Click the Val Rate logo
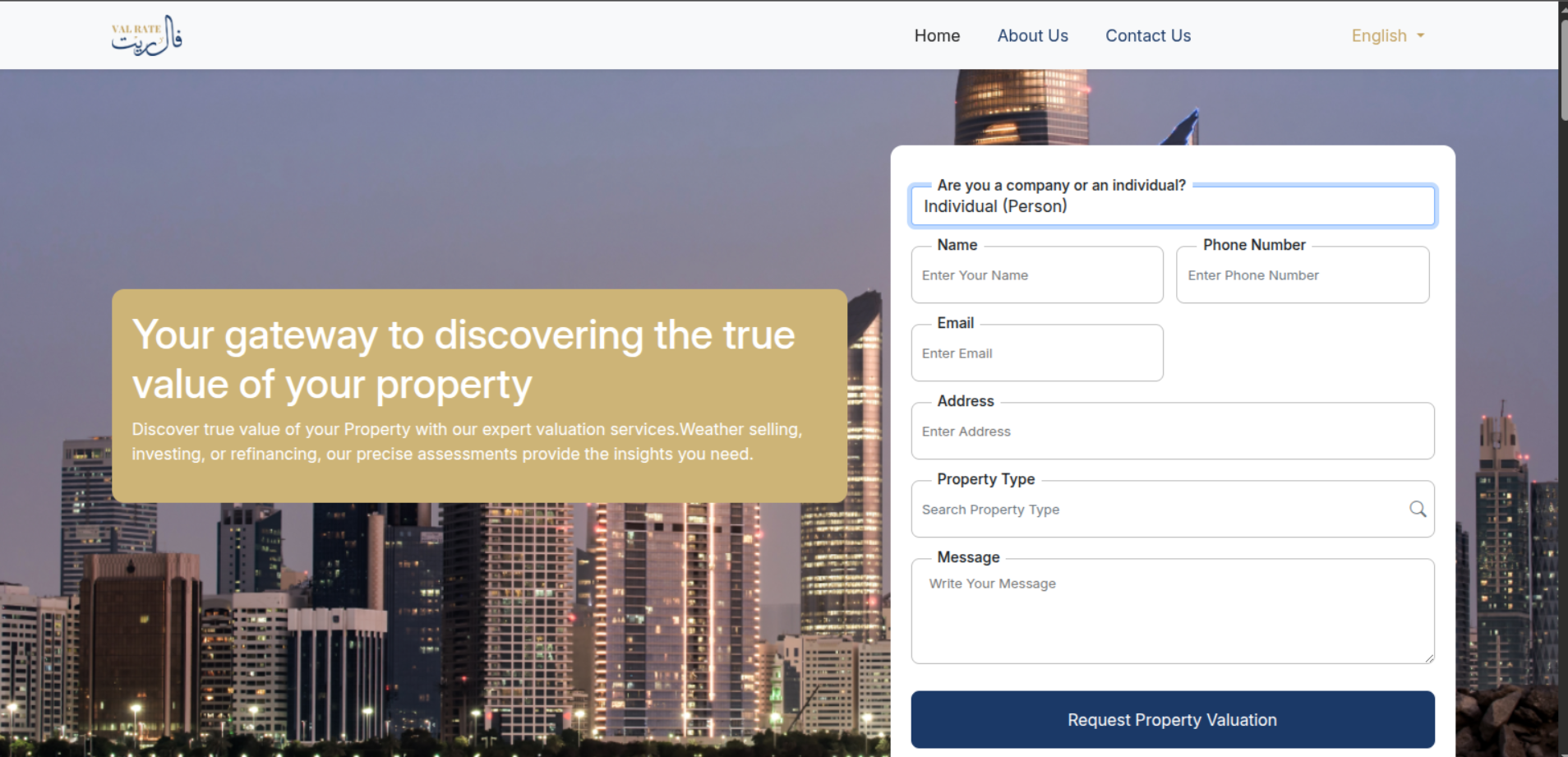The image size is (1568, 757). coord(146,35)
